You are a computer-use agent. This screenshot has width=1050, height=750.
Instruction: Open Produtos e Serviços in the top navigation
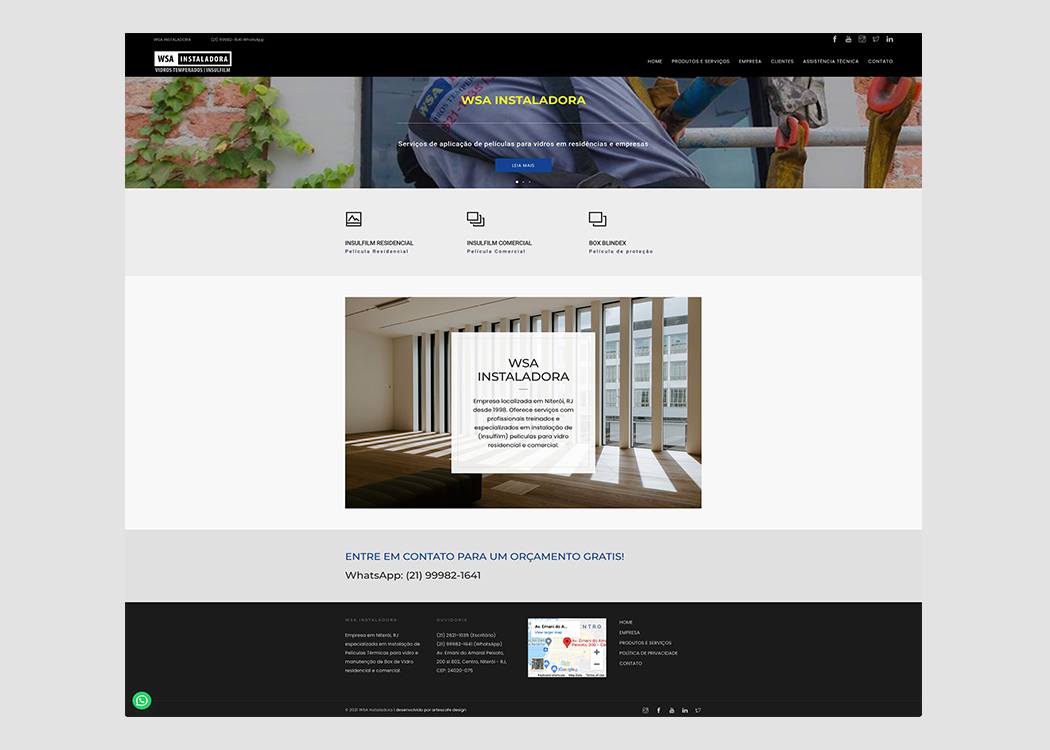pyautogui.click(x=700, y=62)
